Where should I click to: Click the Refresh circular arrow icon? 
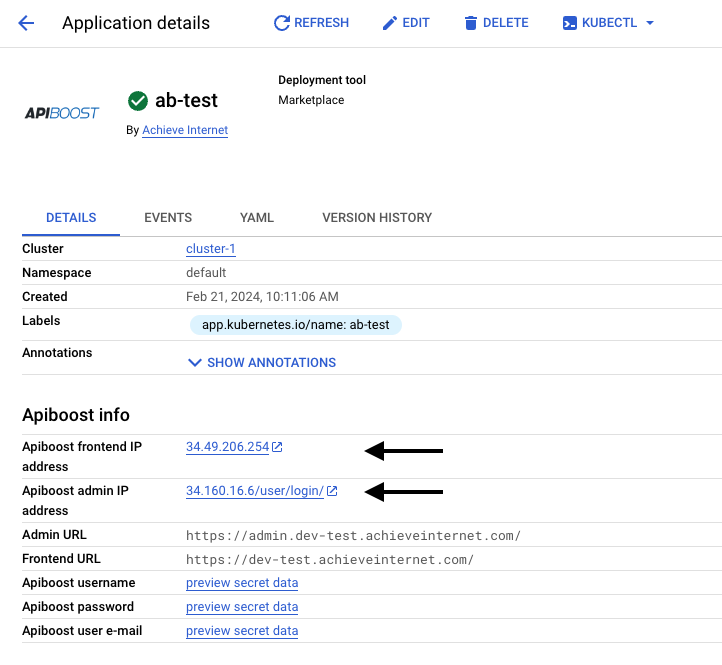282,23
